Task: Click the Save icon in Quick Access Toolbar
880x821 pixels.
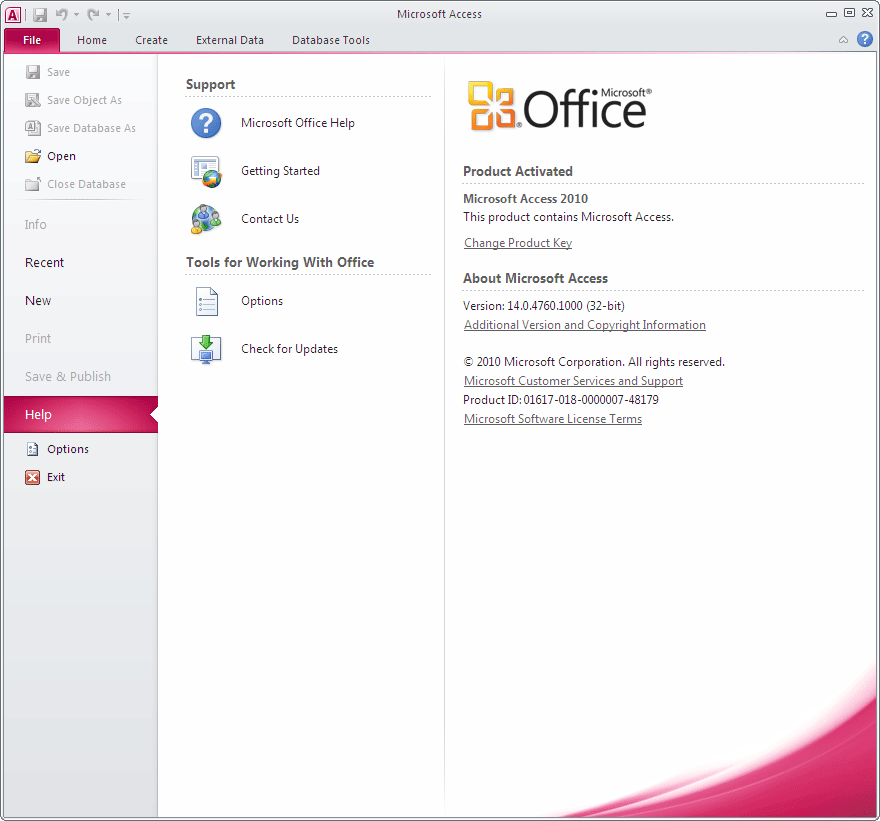Action: coord(40,15)
